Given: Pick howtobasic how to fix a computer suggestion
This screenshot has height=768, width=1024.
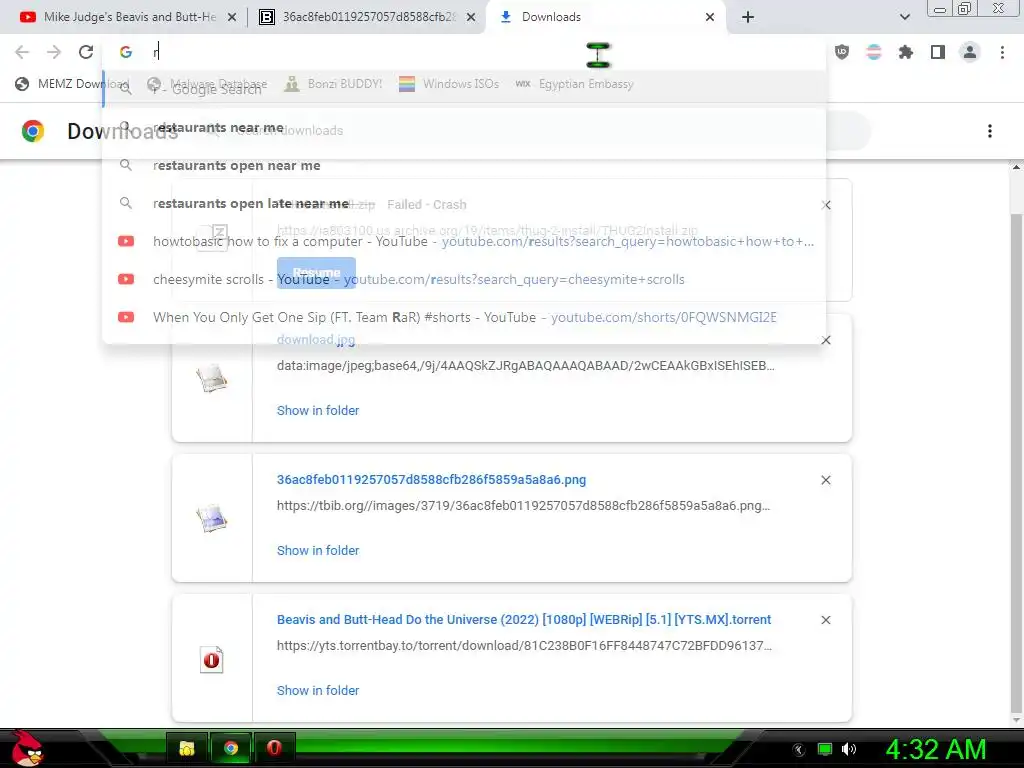Looking at the screenshot, I should click(464, 241).
